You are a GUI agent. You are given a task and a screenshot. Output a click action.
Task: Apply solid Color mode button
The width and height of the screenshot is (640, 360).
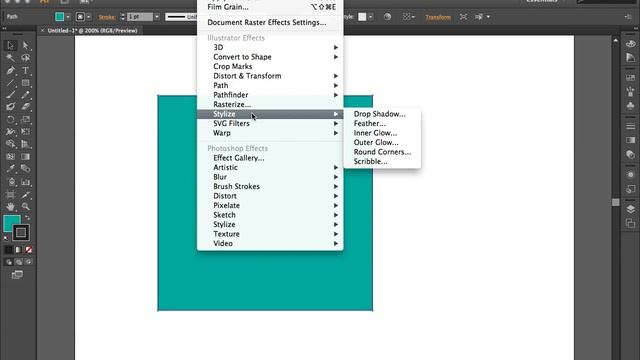8,249
